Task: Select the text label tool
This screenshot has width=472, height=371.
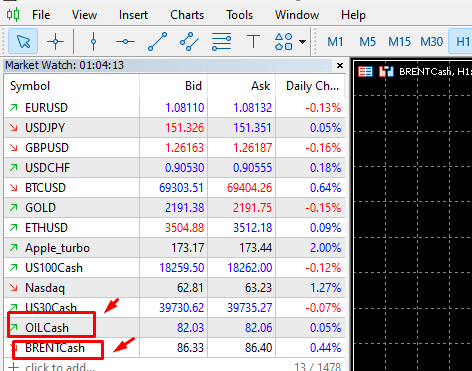Action: click(x=253, y=42)
